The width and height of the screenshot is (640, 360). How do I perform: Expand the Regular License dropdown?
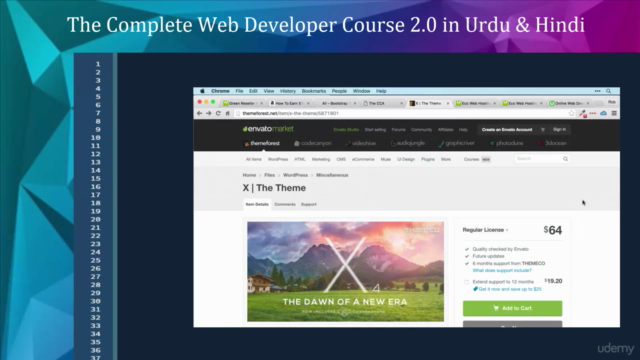coord(485,230)
